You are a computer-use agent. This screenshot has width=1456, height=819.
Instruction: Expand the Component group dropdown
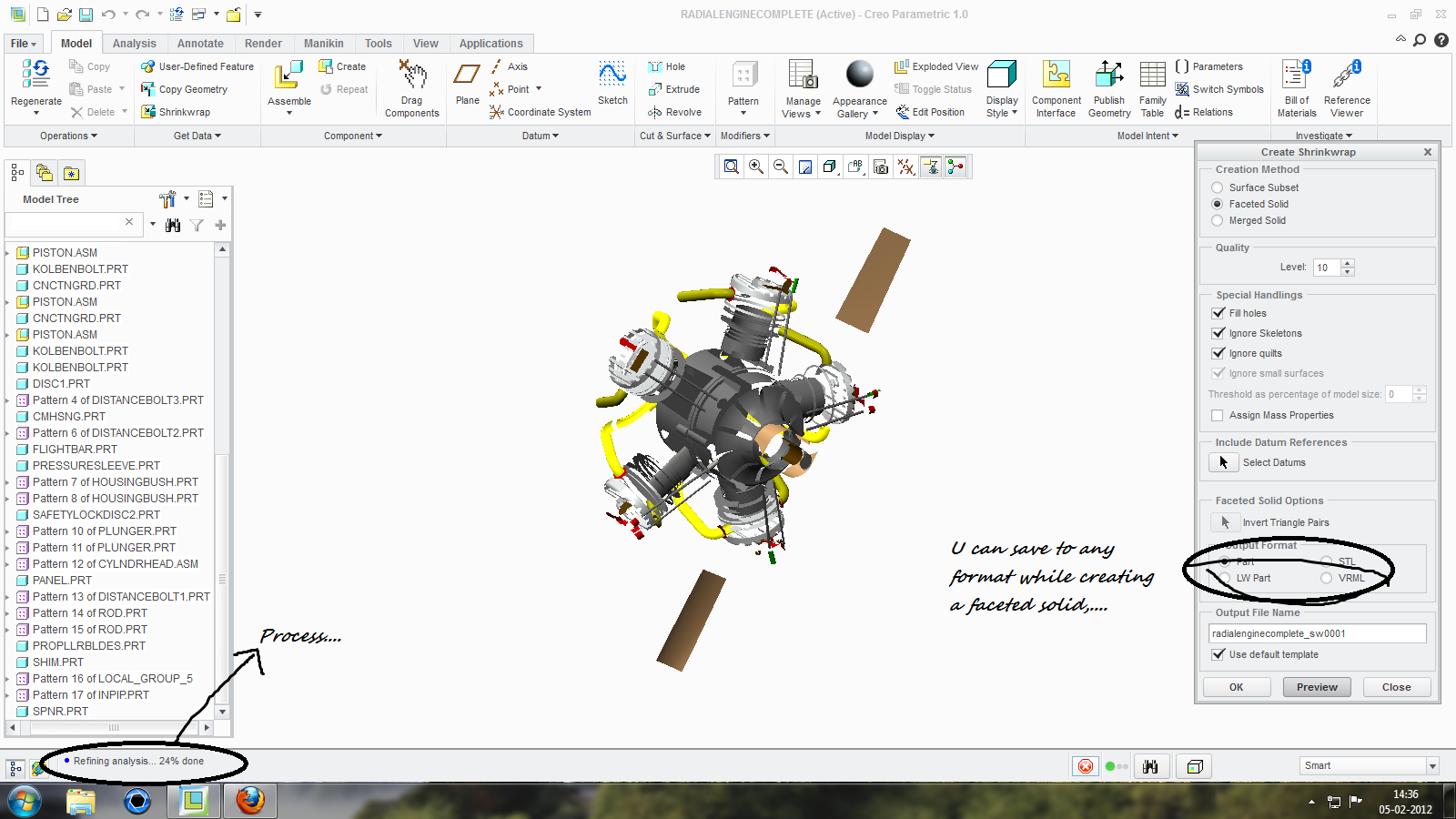point(353,136)
